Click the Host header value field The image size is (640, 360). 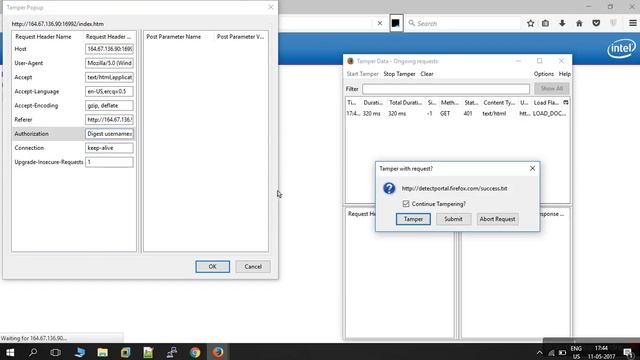pos(109,49)
